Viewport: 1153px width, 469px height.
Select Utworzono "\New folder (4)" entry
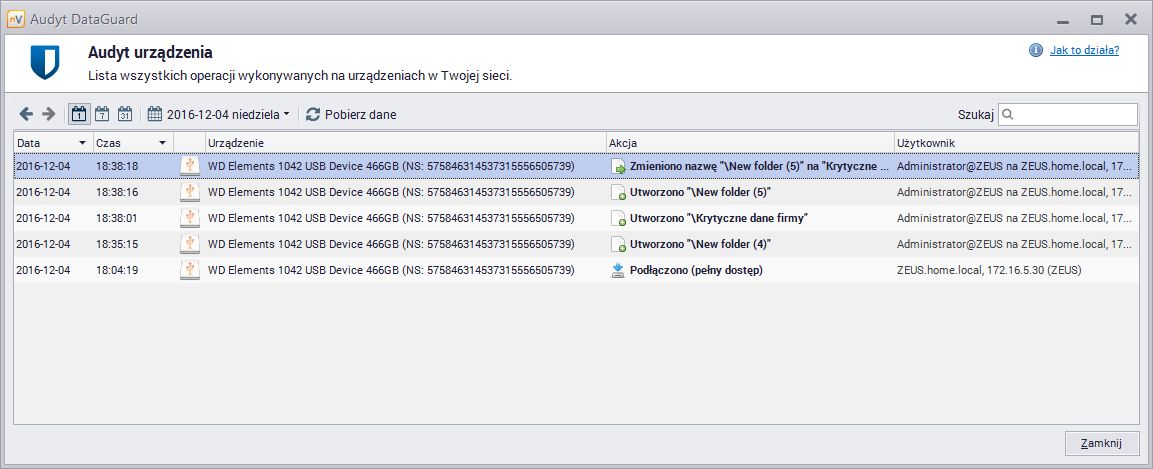[x=701, y=244]
